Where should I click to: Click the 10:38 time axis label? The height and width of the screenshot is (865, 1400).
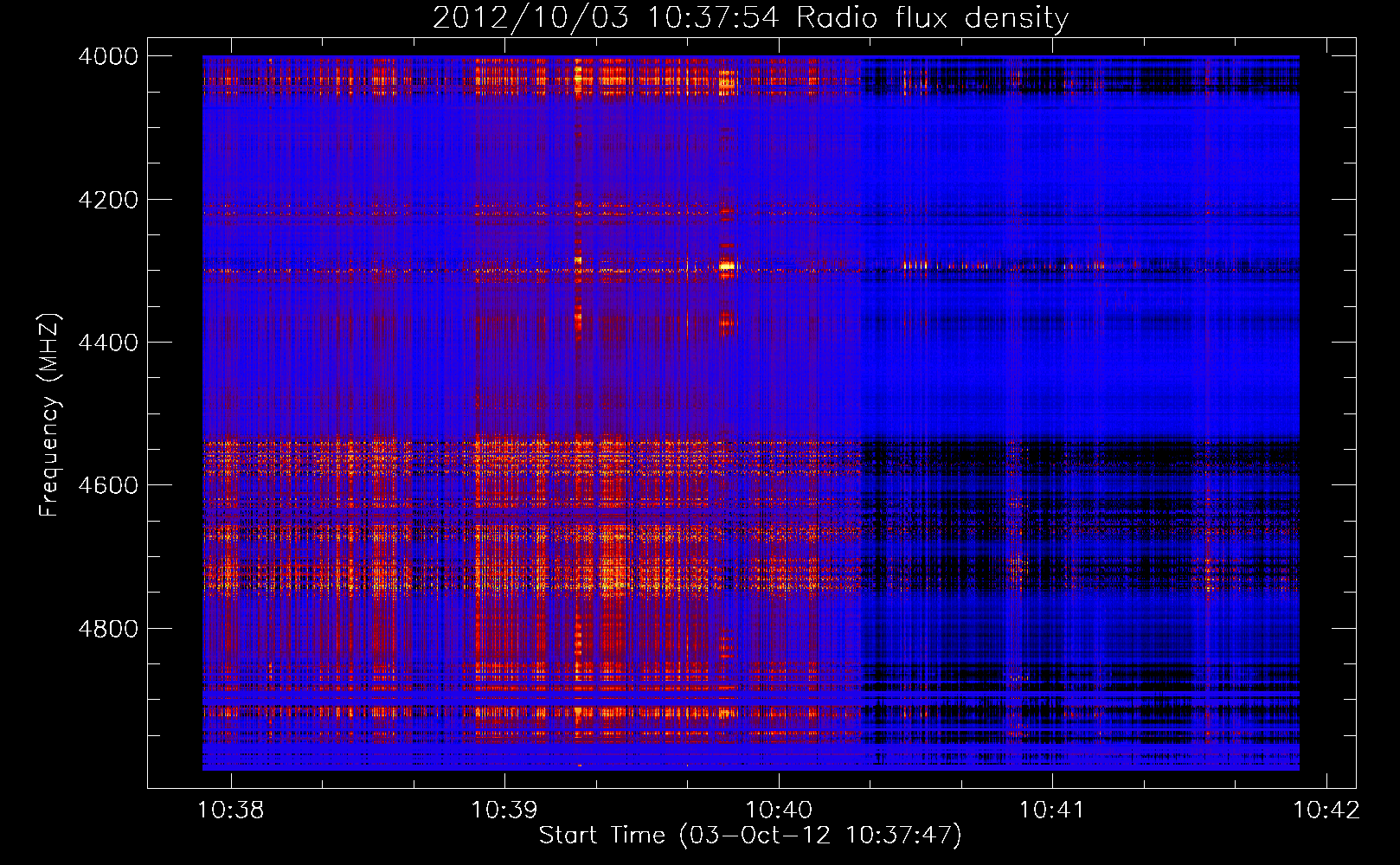pos(231,810)
